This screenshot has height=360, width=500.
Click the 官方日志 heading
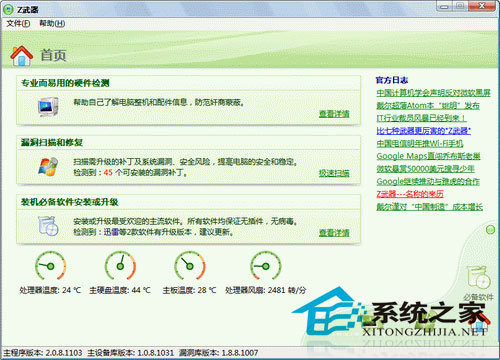point(392,80)
